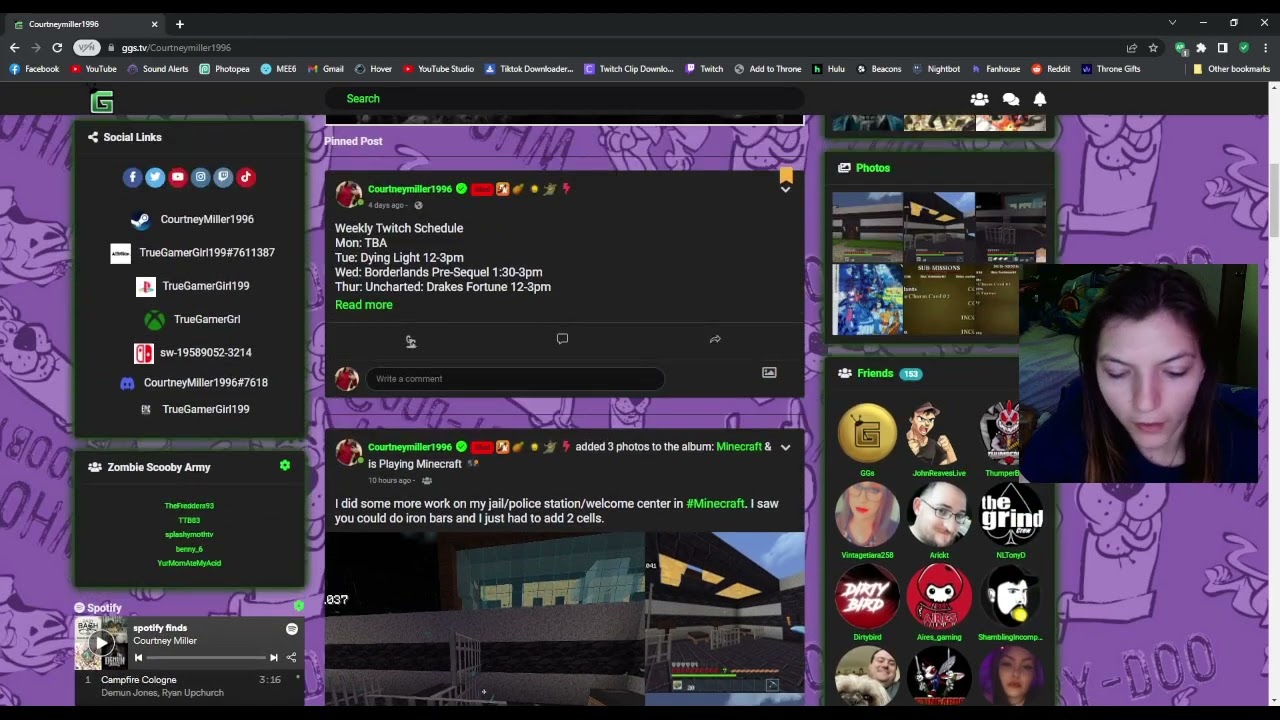Attach an image to the comment
1280x720 pixels.
pos(769,372)
